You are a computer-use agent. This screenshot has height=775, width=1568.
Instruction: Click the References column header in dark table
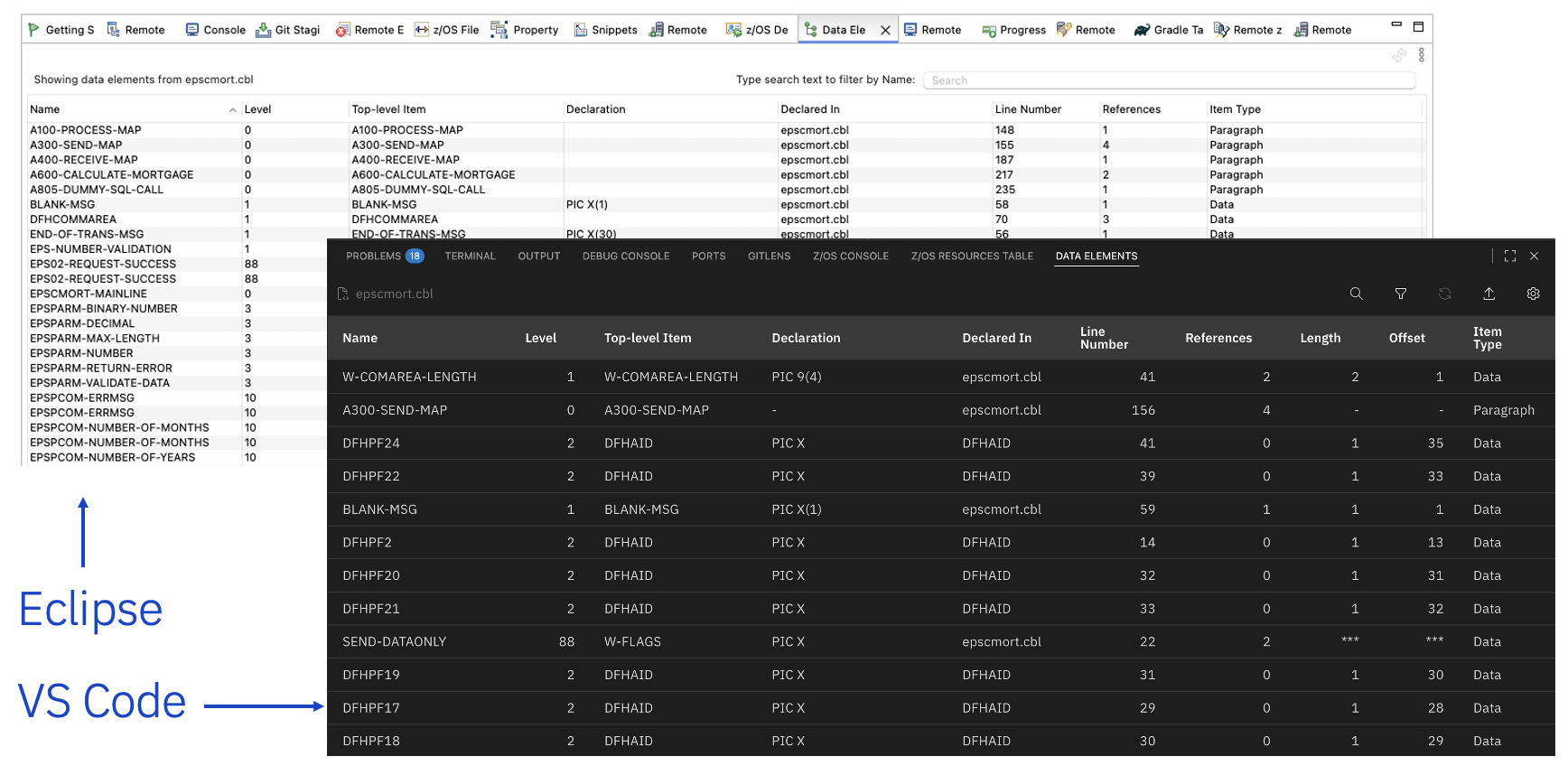tap(1218, 338)
